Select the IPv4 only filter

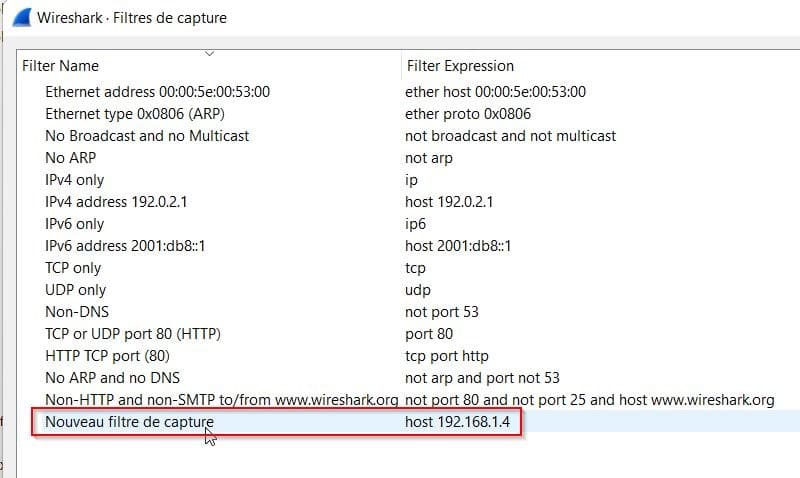pyautogui.click(x=74, y=180)
